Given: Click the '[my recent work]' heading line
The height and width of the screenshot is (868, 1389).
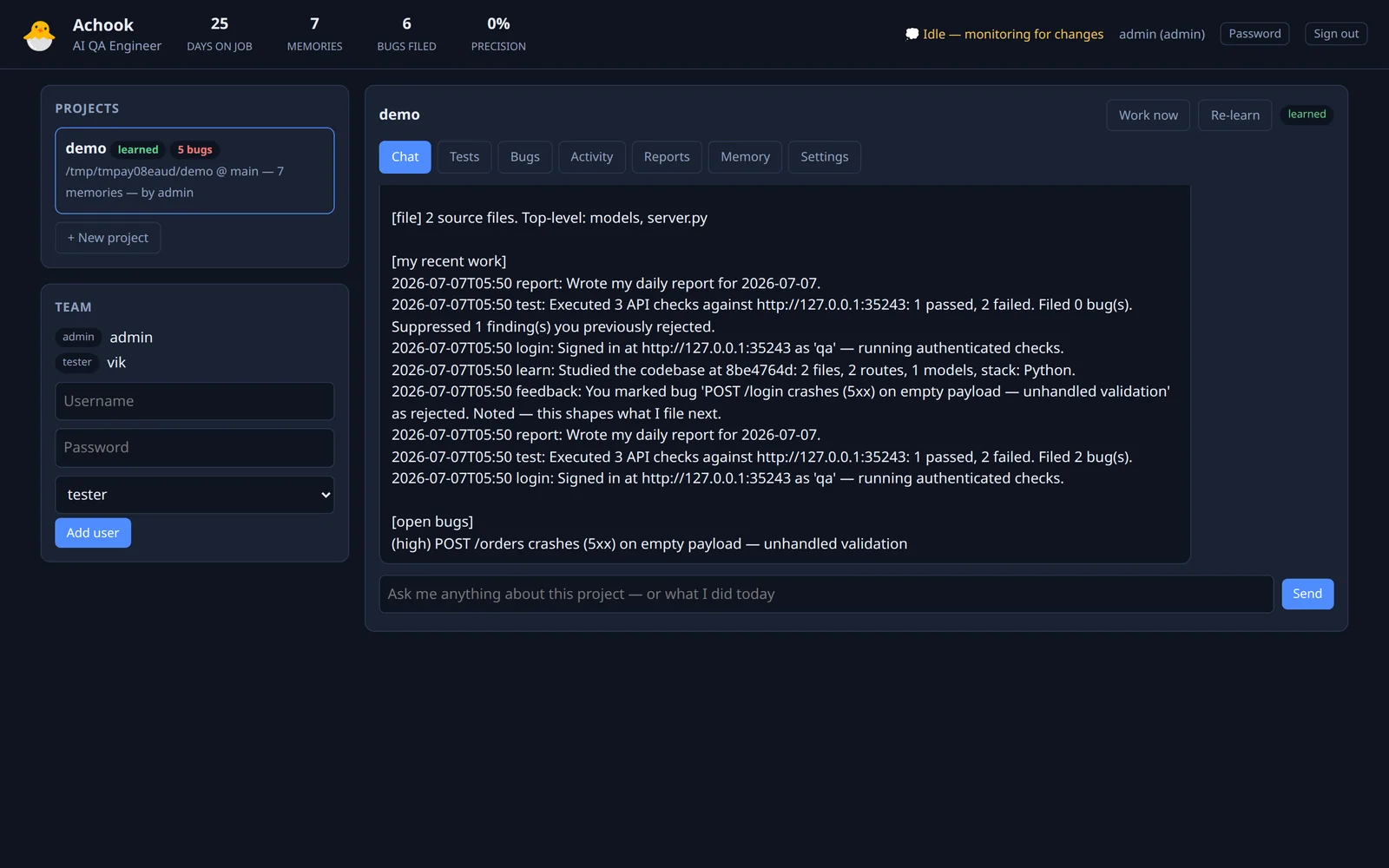Looking at the screenshot, I should (x=449, y=261).
